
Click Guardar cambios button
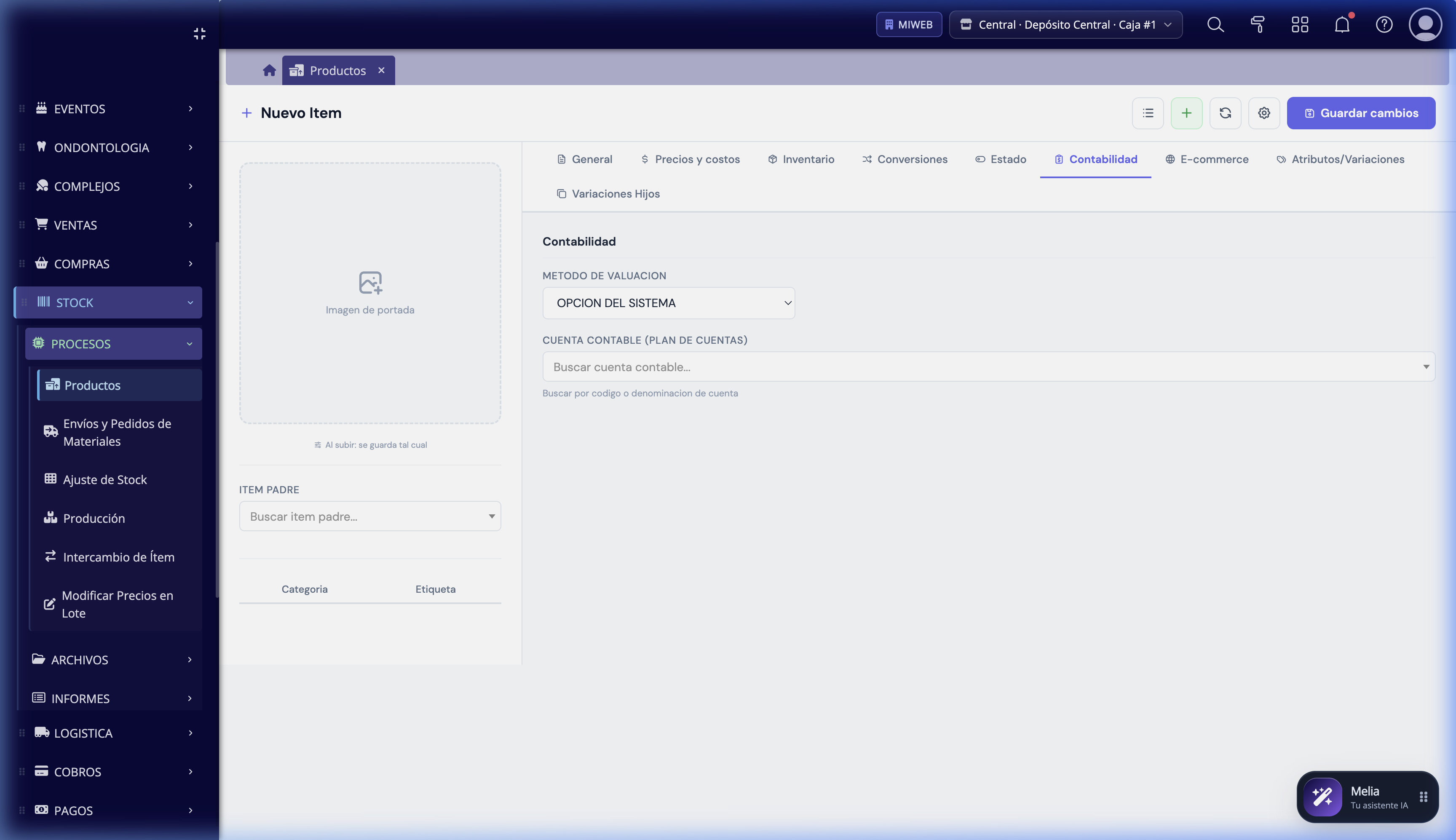point(1361,113)
